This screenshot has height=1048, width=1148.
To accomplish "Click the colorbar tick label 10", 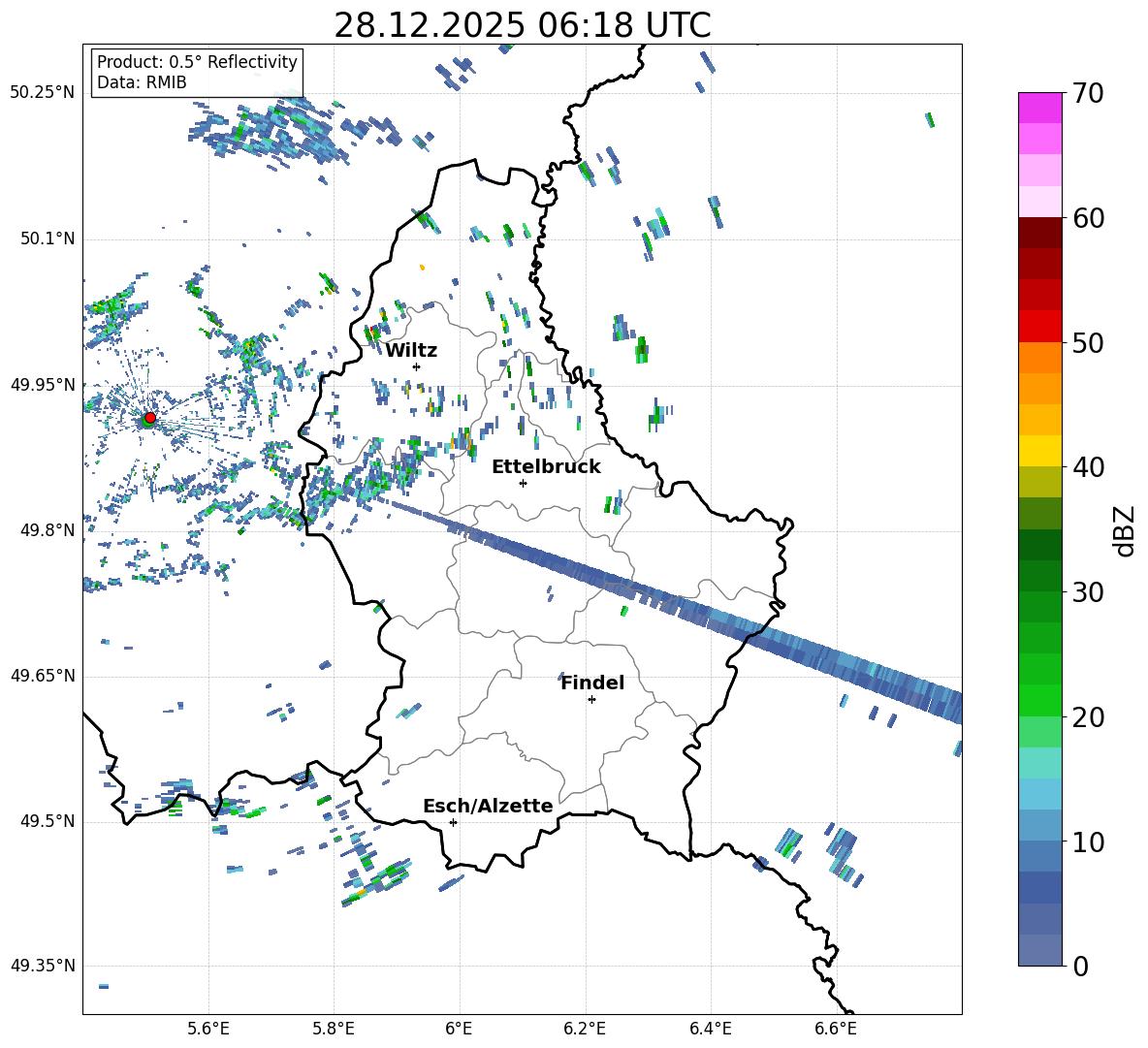I will pyautogui.click(x=1088, y=842).
